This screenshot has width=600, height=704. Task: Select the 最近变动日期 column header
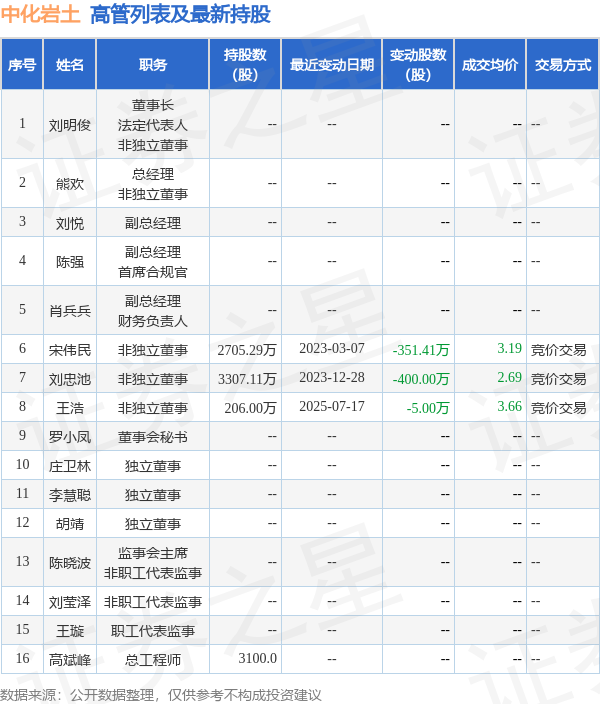point(332,65)
